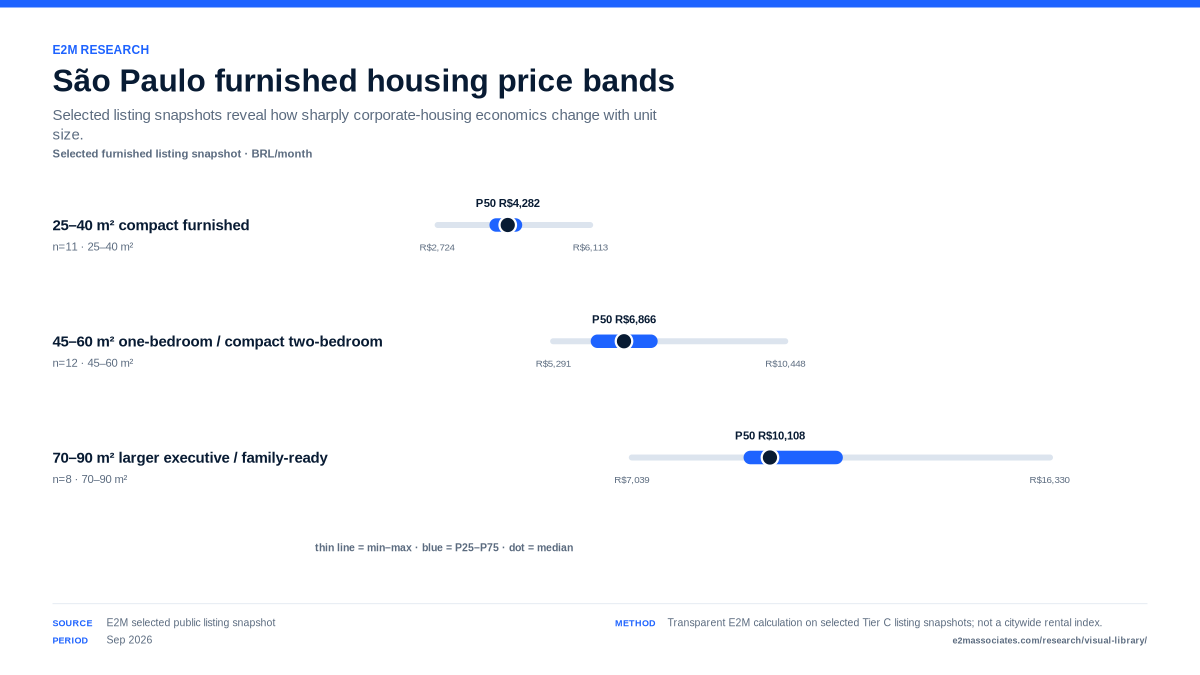This screenshot has height=675, width=1200.
Task: Click the legend text below the chart
Action: 444,547
